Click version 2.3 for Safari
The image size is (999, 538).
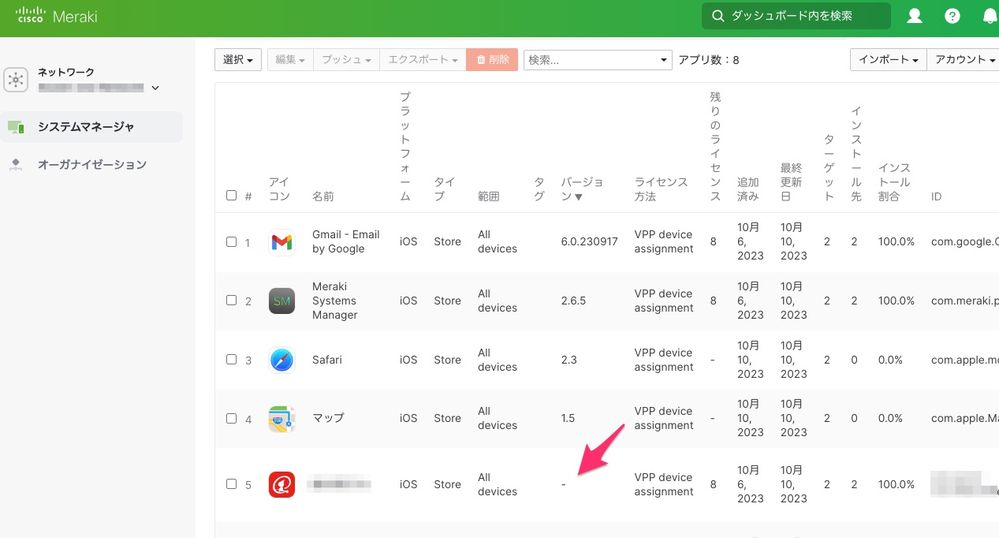[x=569, y=360]
